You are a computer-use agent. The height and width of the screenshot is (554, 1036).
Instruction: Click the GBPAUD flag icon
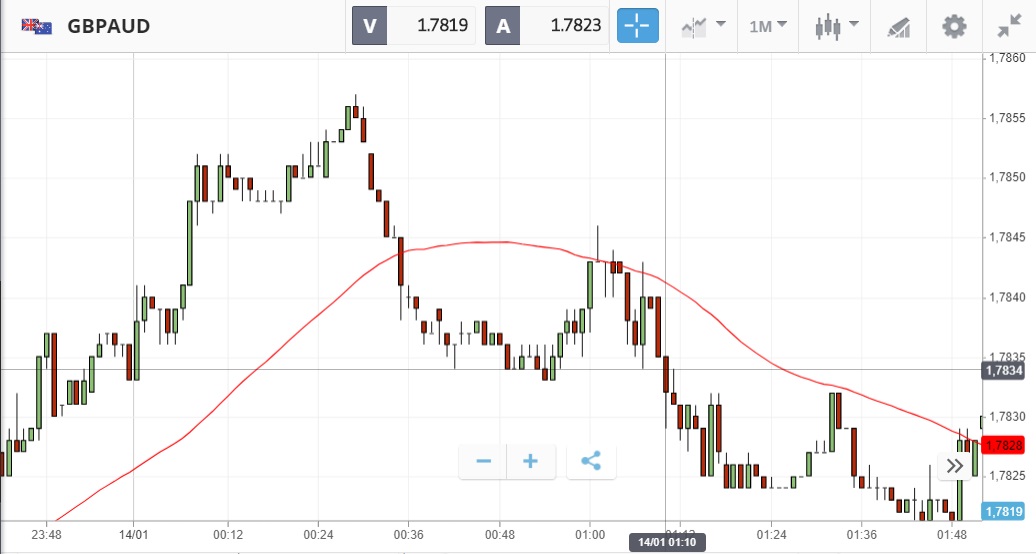[x=37, y=26]
